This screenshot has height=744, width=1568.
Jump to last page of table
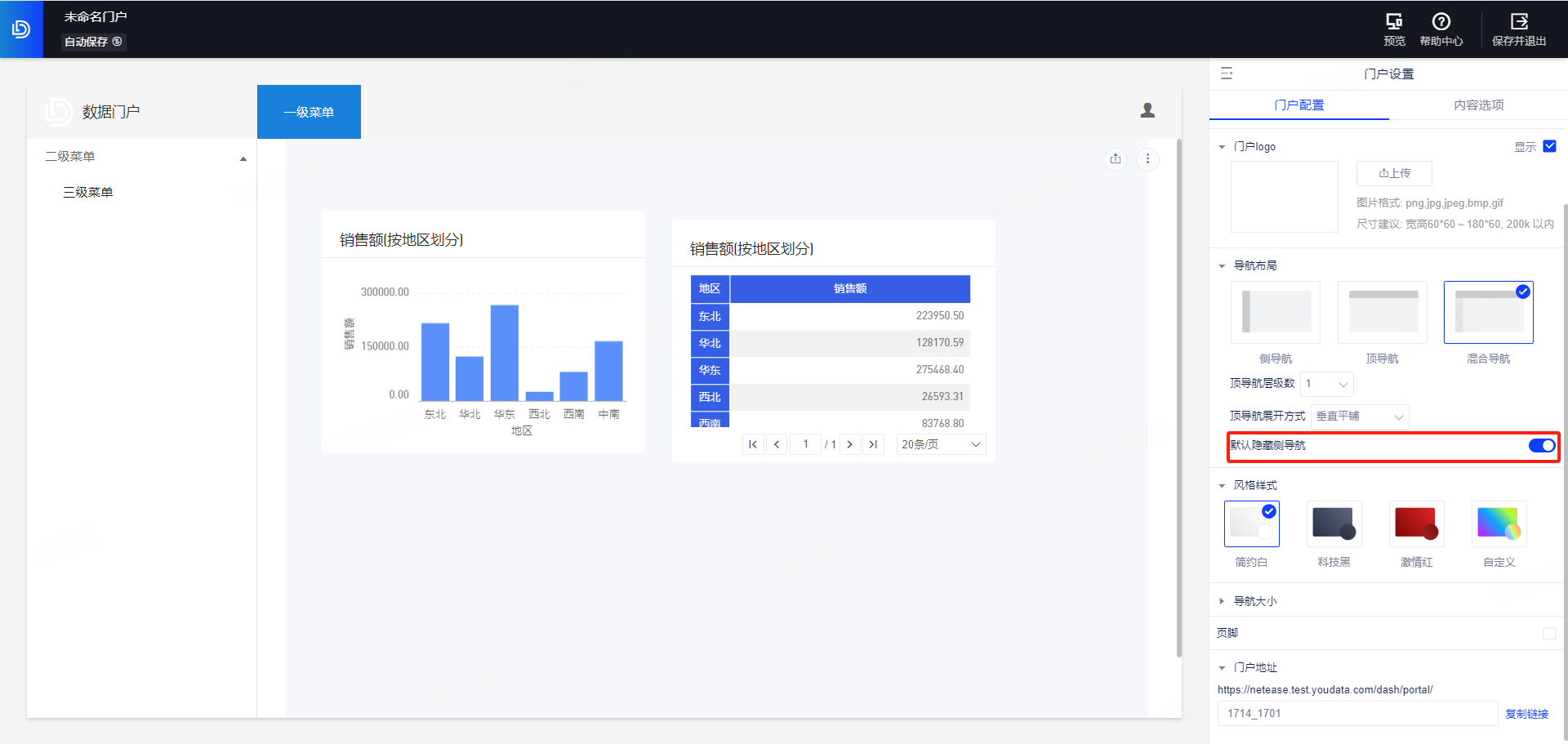[x=873, y=444]
